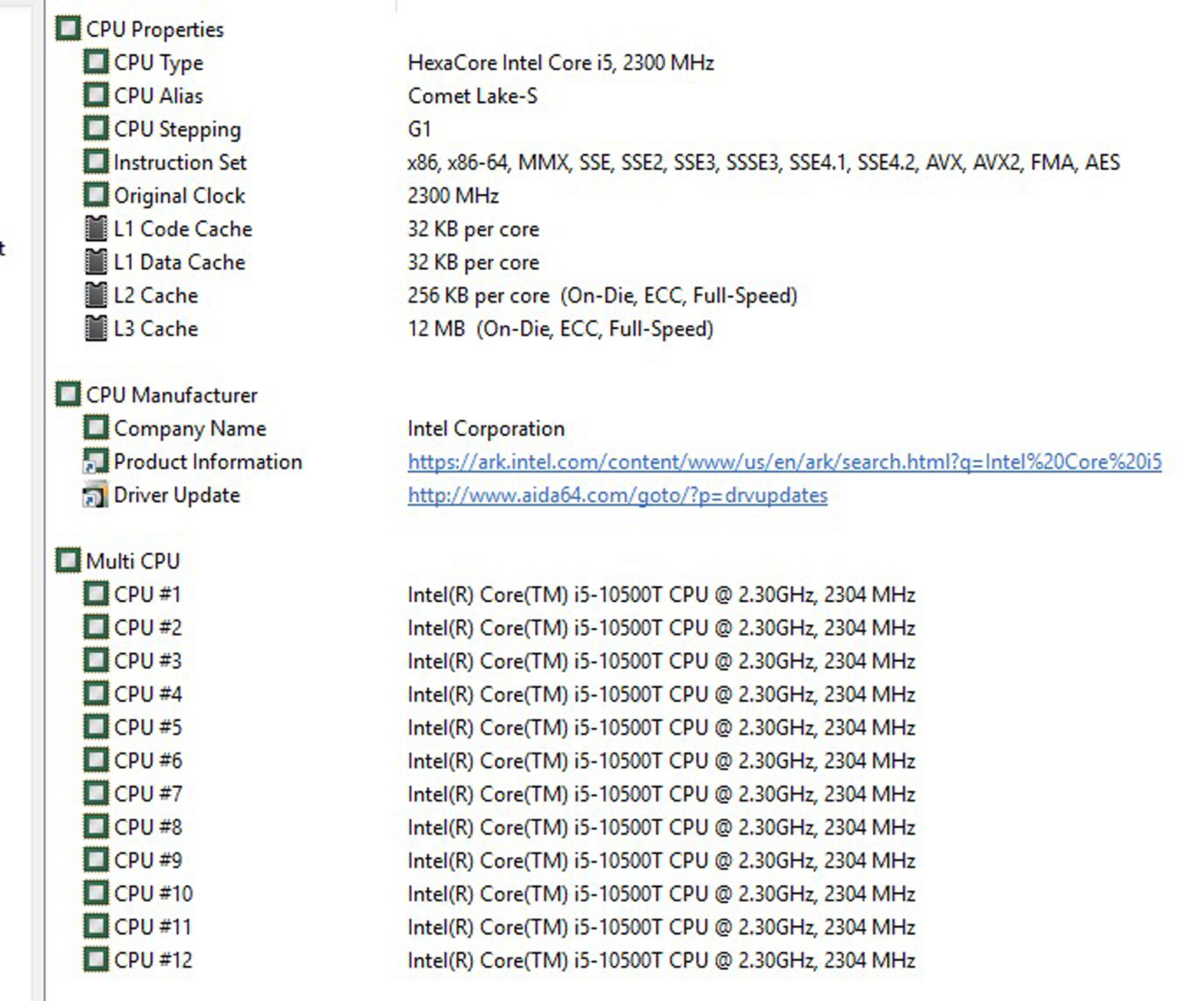Click the CPU #6 chip icon

tap(96, 760)
